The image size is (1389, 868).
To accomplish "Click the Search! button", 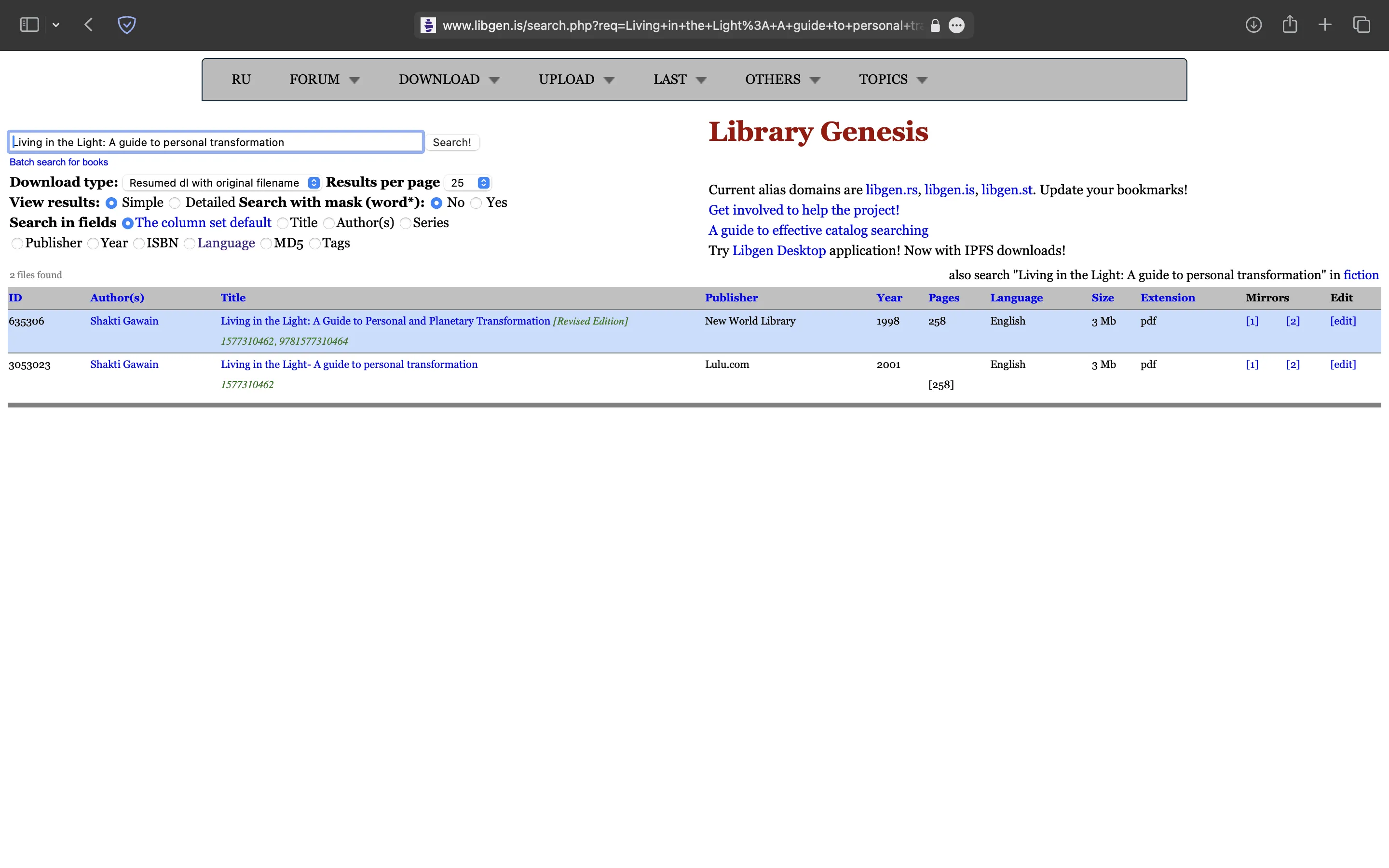I will pyautogui.click(x=451, y=141).
